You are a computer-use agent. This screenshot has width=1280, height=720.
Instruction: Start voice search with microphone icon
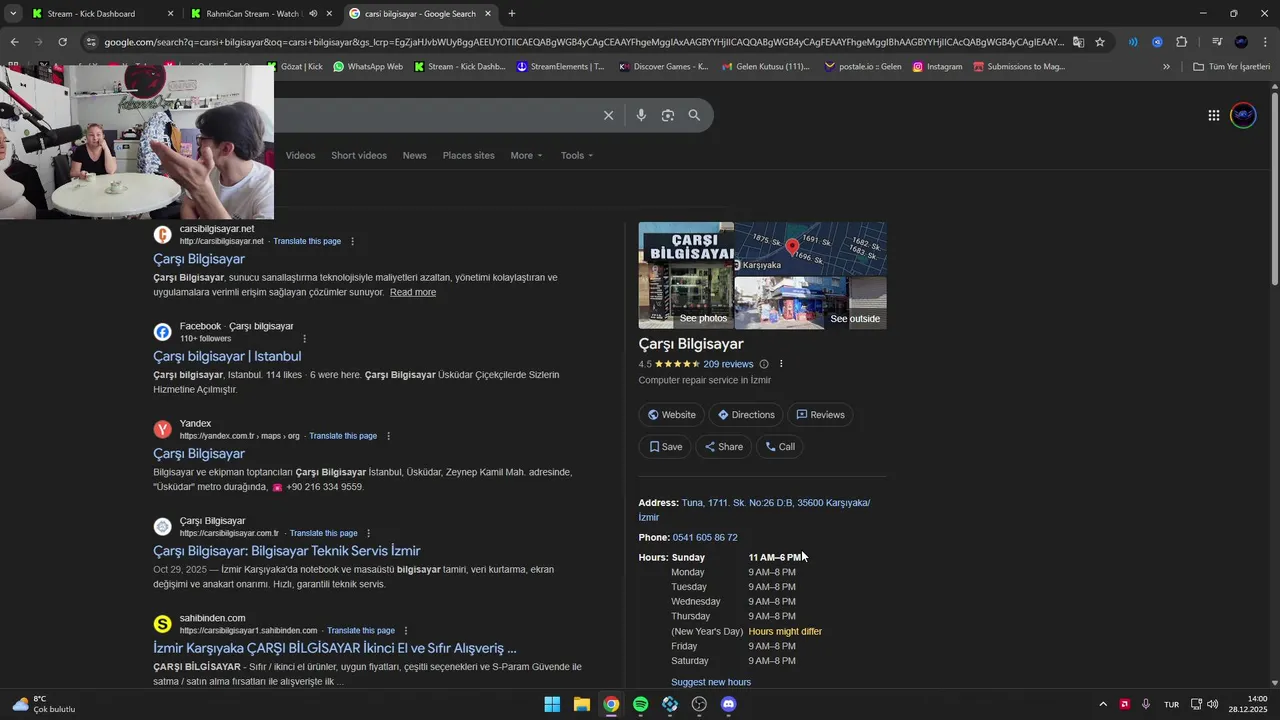click(641, 115)
